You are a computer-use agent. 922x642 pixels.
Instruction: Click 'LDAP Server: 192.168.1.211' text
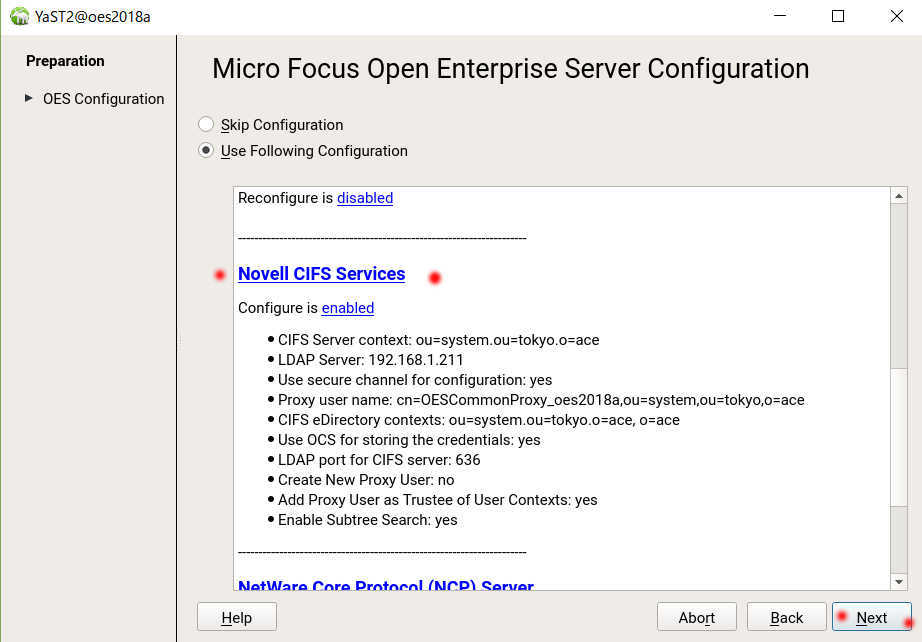tap(370, 360)
